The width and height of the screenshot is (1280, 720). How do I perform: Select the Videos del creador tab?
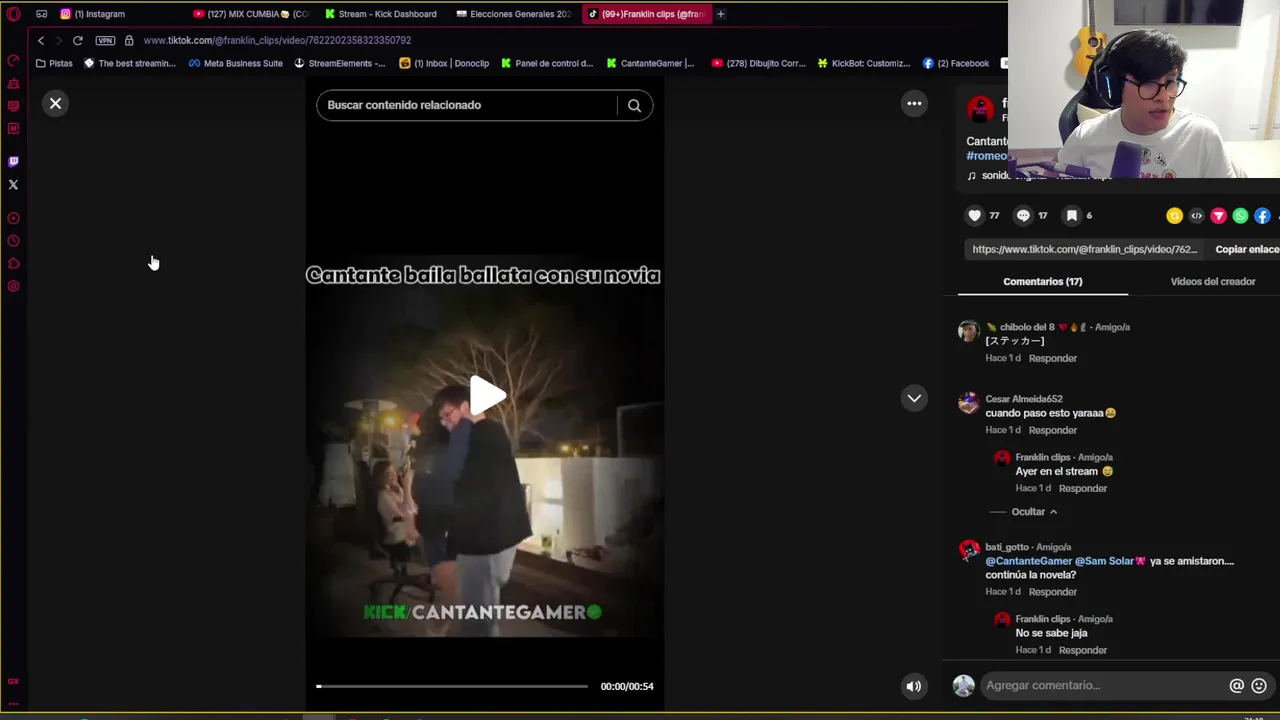click(x=1213, y=282)
